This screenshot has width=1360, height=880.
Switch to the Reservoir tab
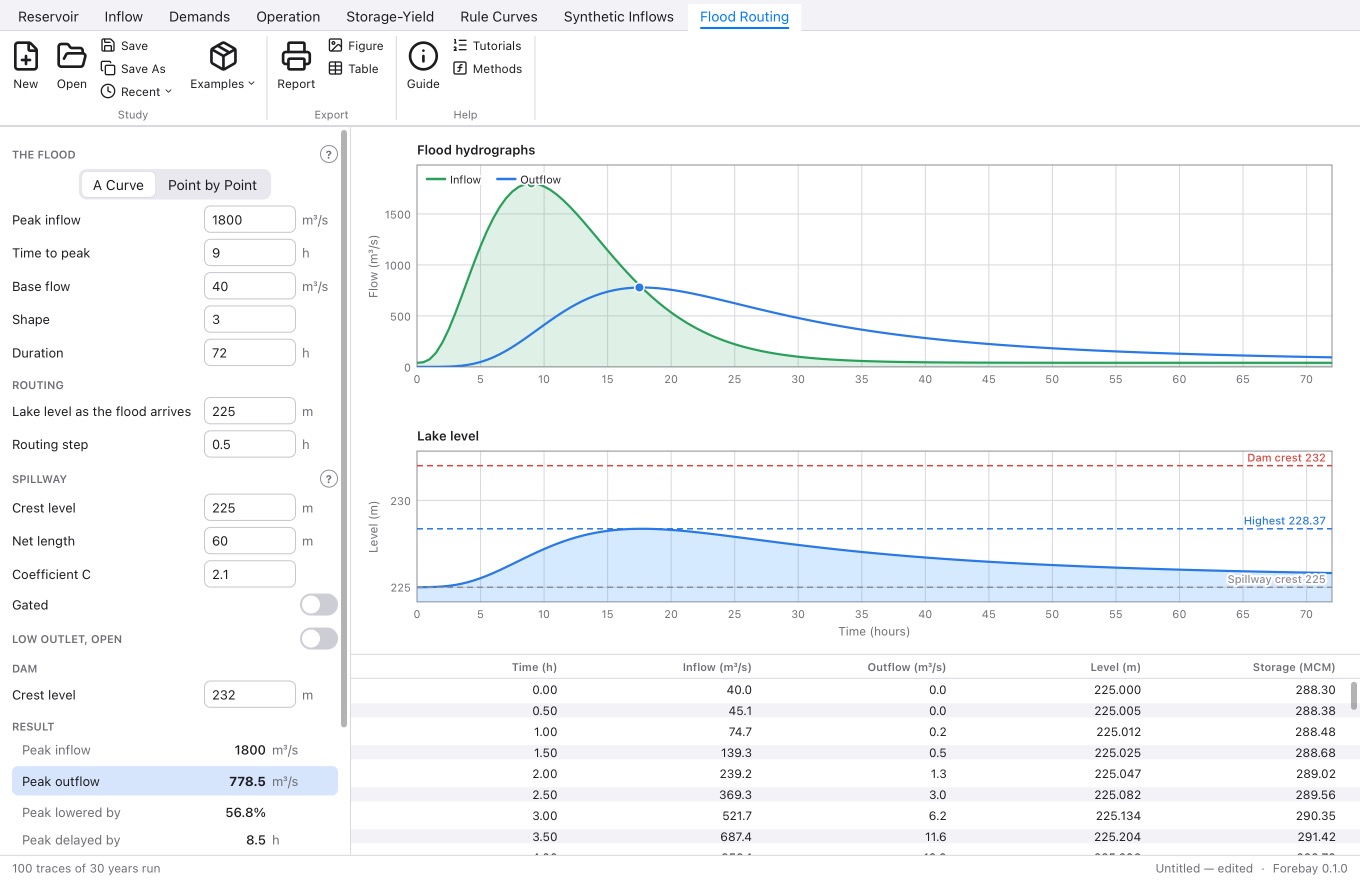coord(48,16)
